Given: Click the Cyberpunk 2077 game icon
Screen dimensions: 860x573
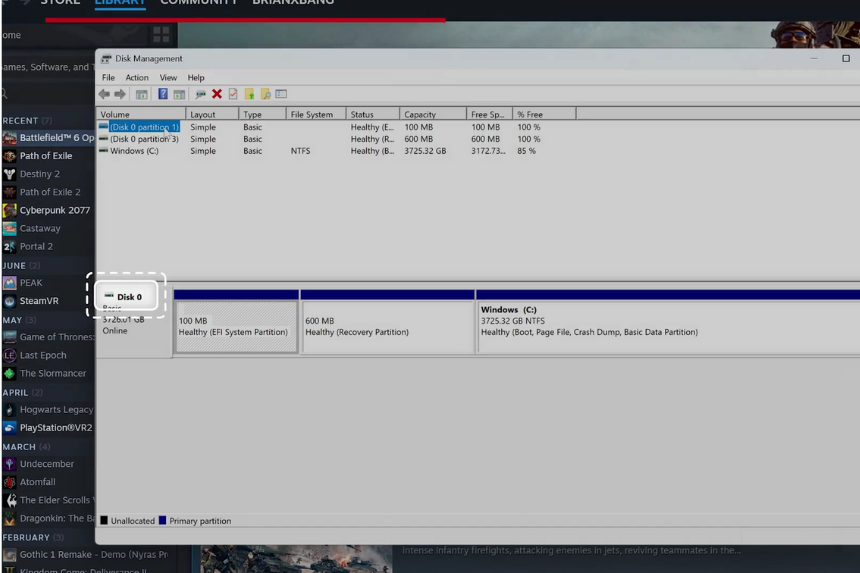Looking at the screenshot, I should (9, 210).
